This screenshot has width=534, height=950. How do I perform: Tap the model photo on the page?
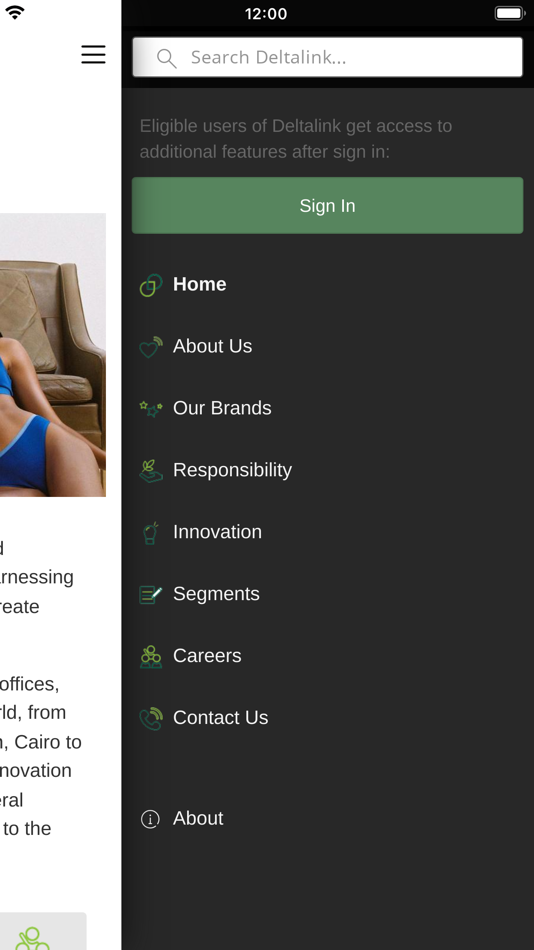pos(53,354)
